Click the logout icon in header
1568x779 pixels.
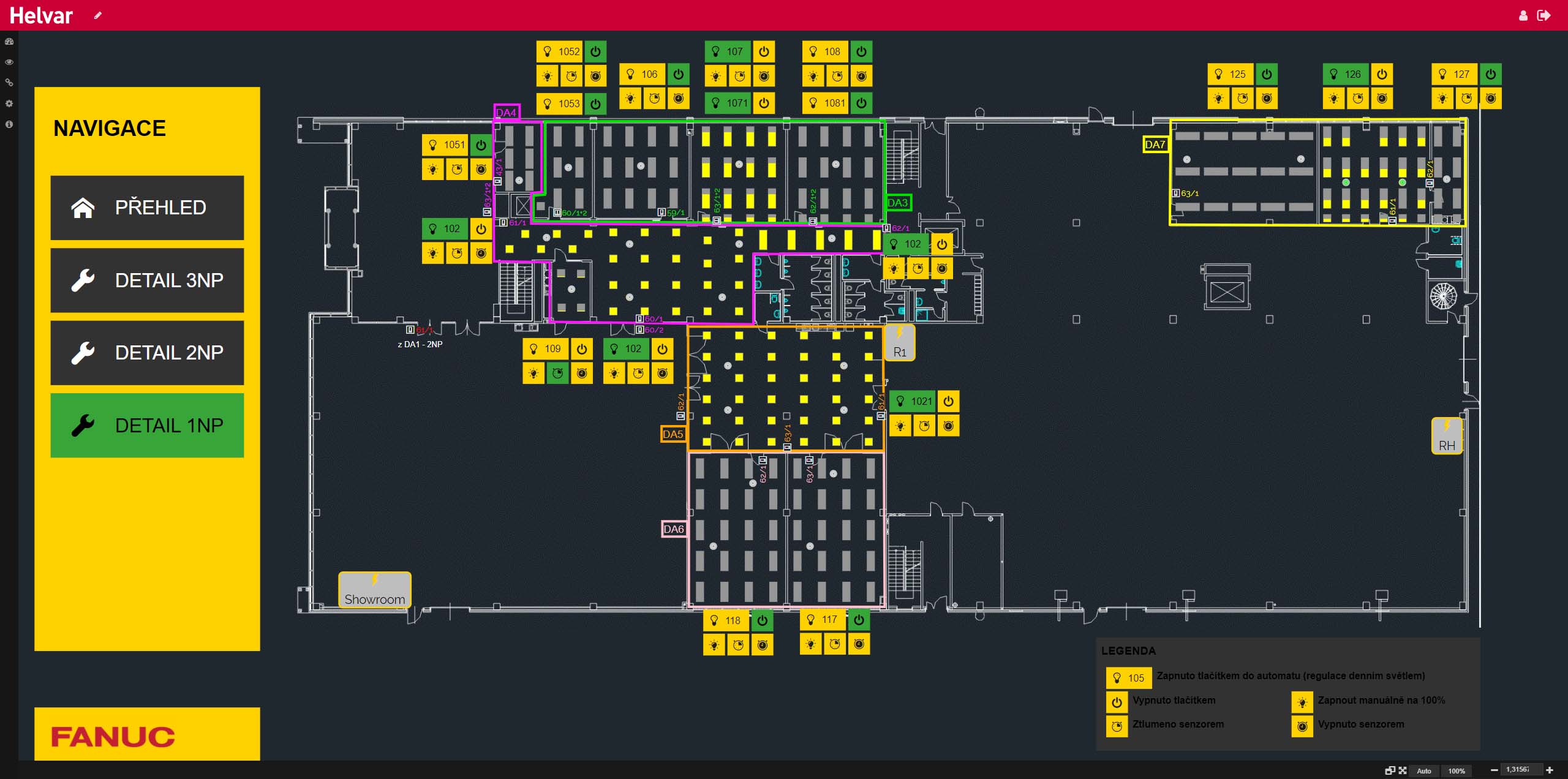[x=1543, y=15]
